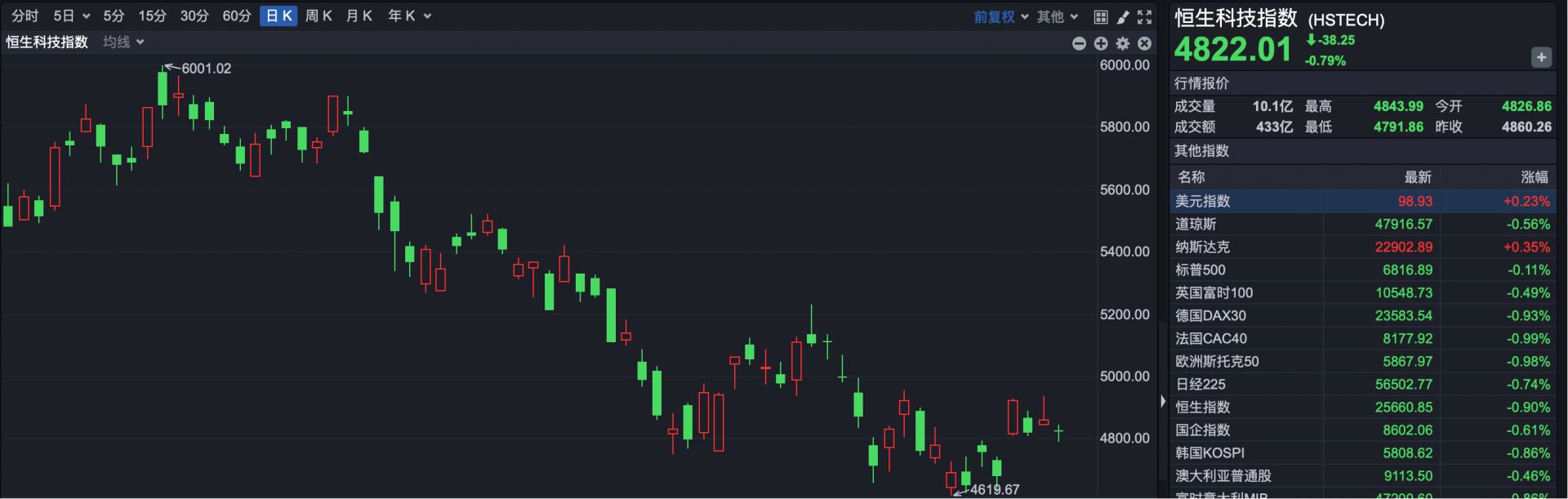
Task: Collapse the right panel with arrow handle
Action: tap(1163, 401)
